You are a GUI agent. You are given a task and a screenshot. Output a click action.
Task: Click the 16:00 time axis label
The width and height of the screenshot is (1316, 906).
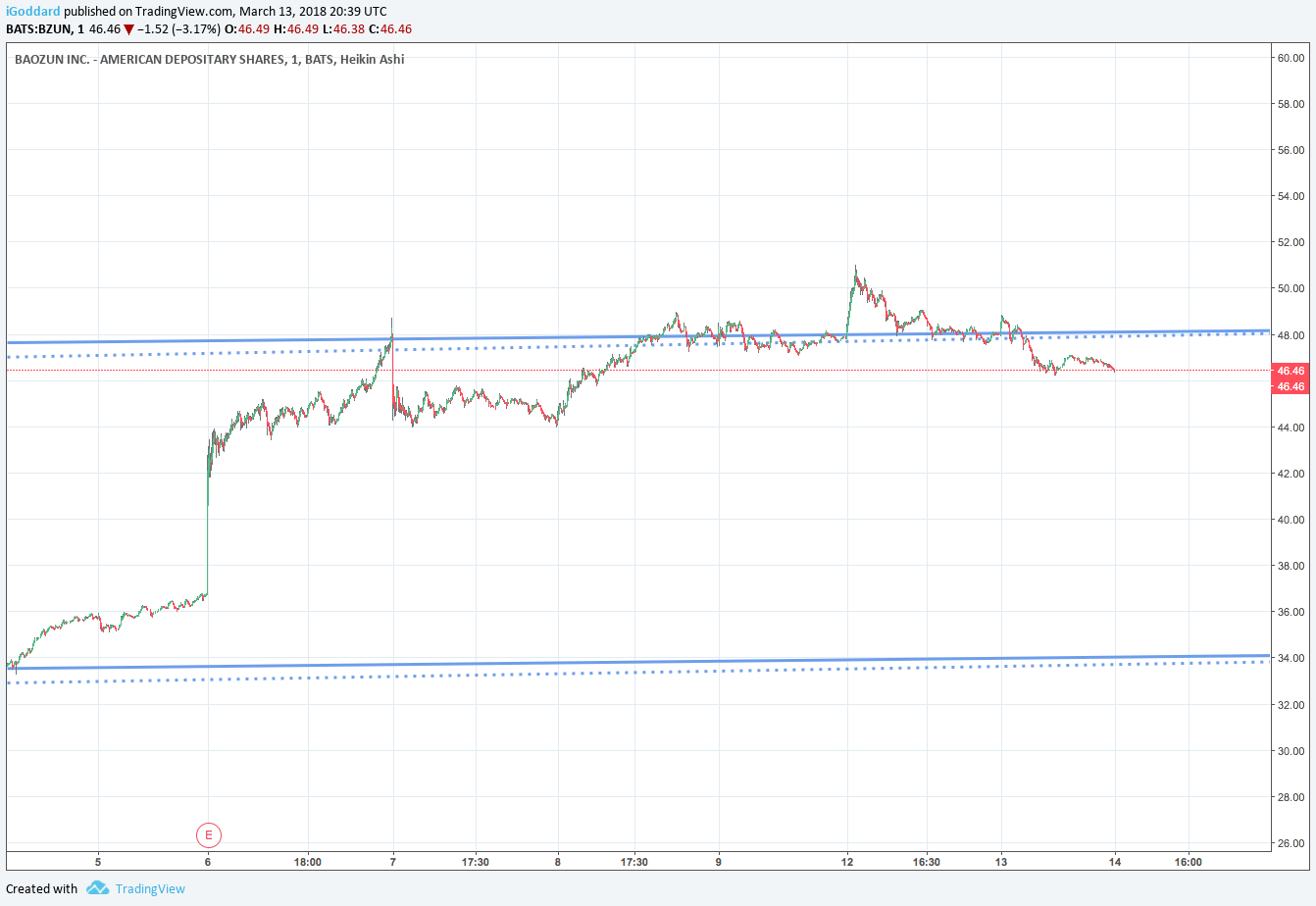(x=1188, y=863)
